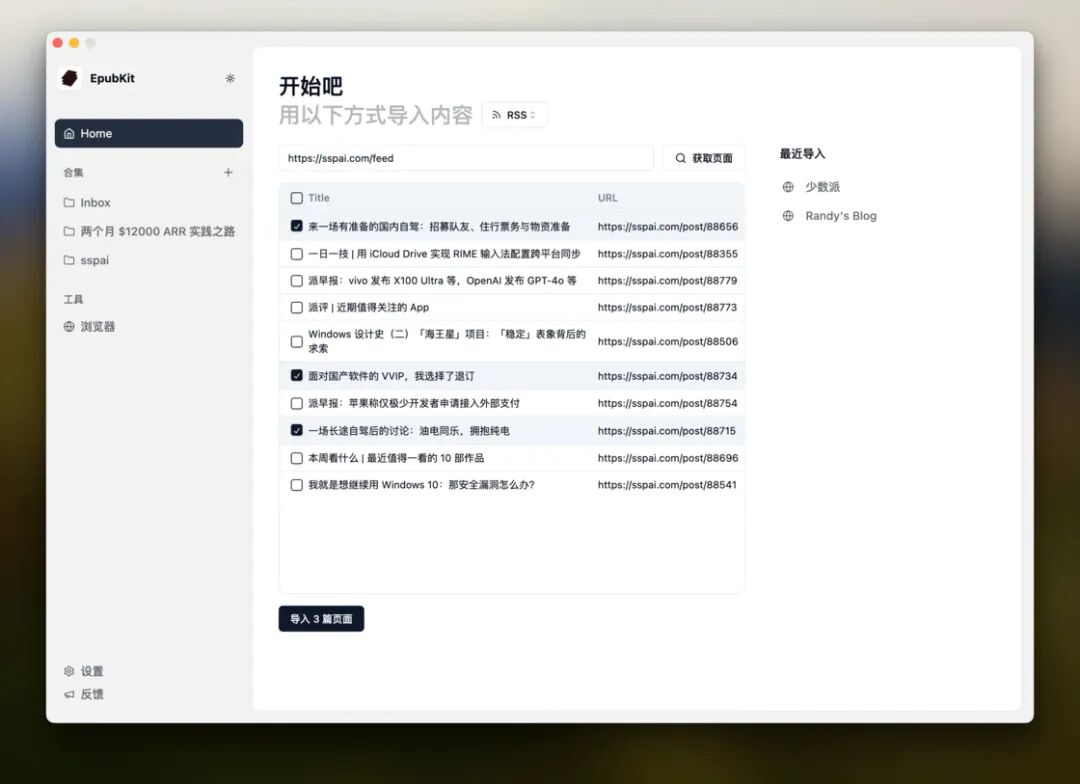Screen dimensions: 1080x784
Task: Open the 两个月 $12000 ARR 实践之路 collection
Action: coord(149,231)
